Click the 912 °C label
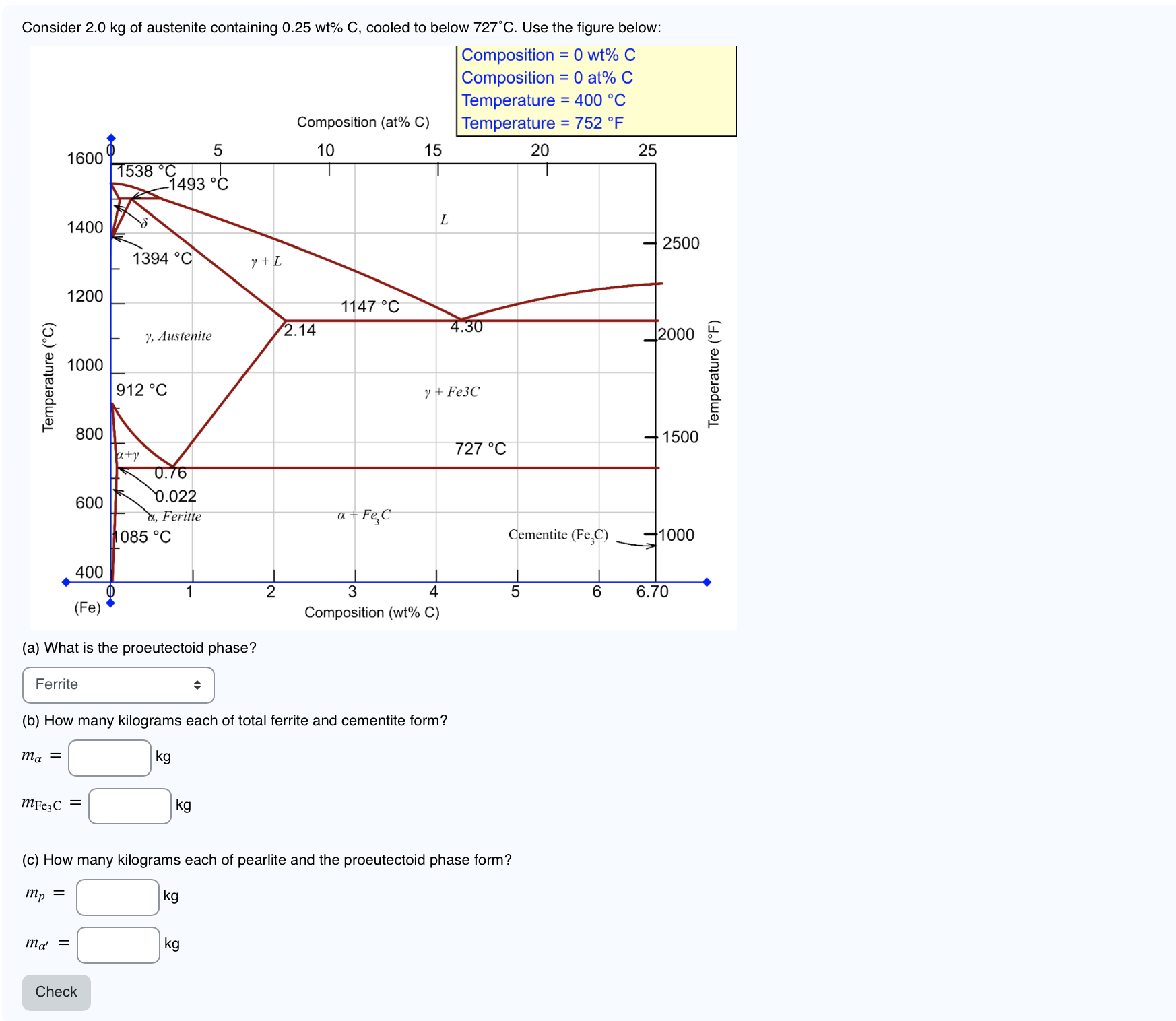Screen dimensions: 1176x1021 pos(141,390)
